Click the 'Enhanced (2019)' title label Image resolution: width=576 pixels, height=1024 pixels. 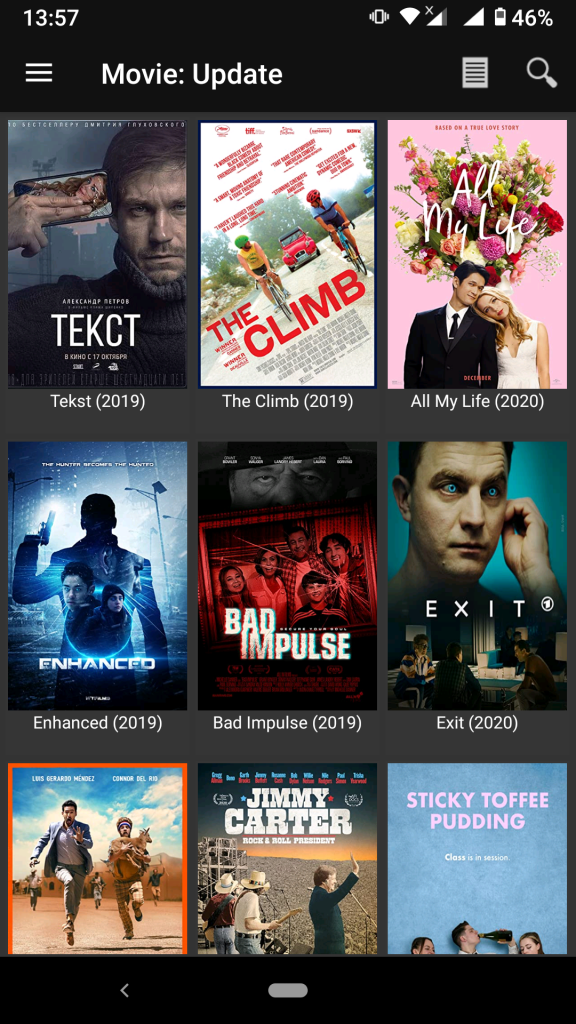pos(98,723)
